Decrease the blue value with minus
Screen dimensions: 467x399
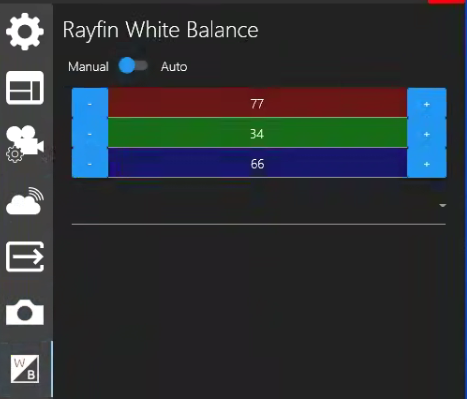[x=90, y=163]
